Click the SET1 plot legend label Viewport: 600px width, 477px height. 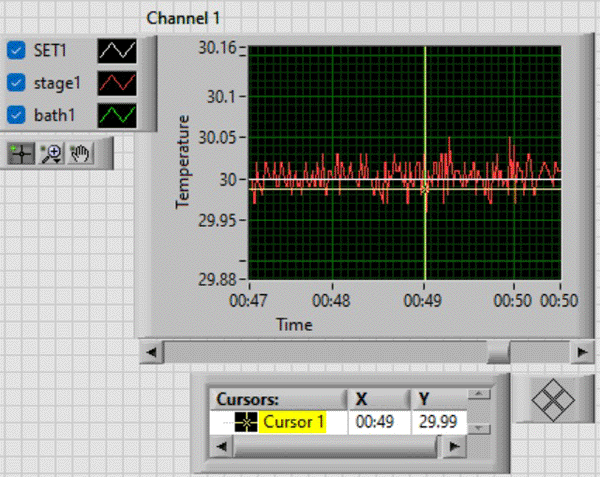click(50, 50)
